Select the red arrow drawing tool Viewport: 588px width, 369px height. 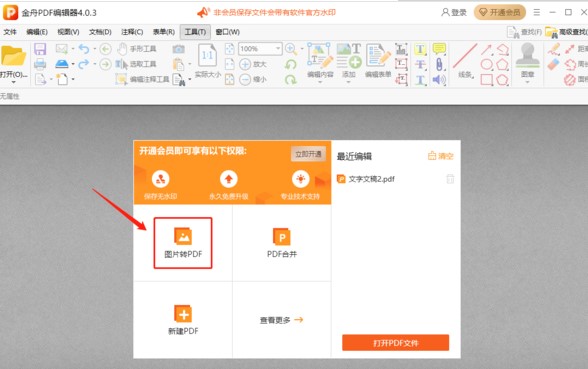pyautogui.click(x=487, y=49)
